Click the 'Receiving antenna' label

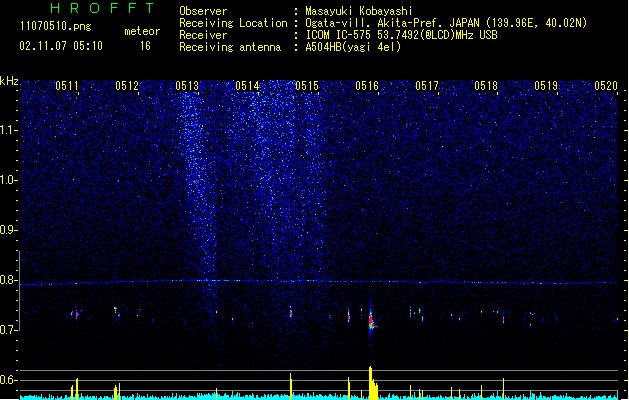pyautogui.click(x=230, y=47)
